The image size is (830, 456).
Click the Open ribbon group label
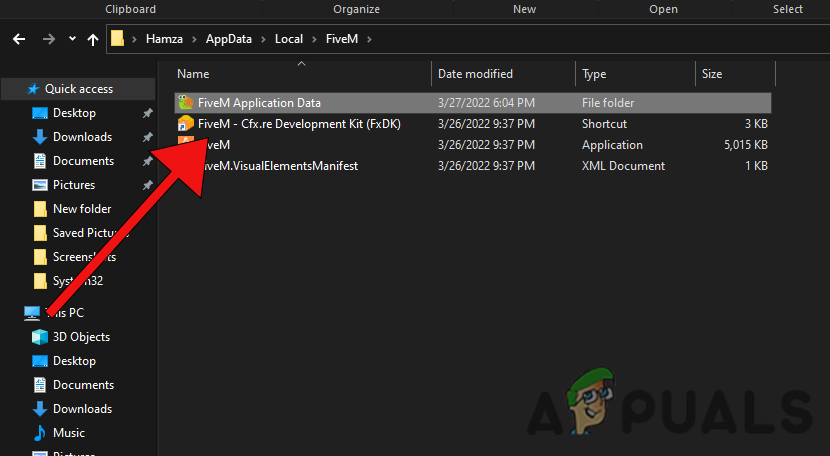click(663, 9)
